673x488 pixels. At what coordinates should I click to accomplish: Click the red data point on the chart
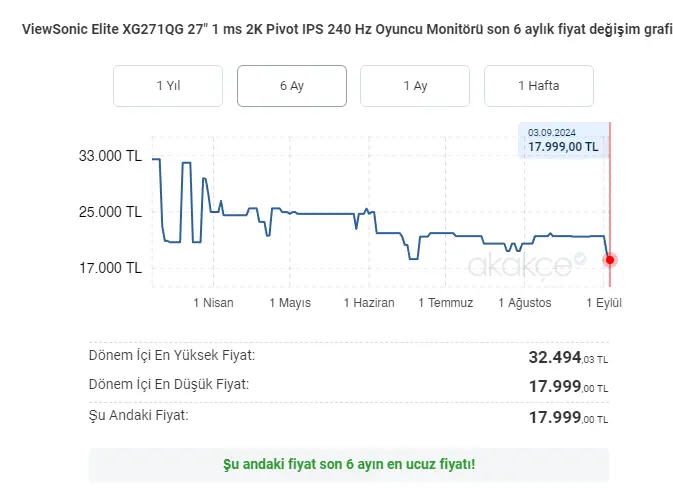coord(610,260)
